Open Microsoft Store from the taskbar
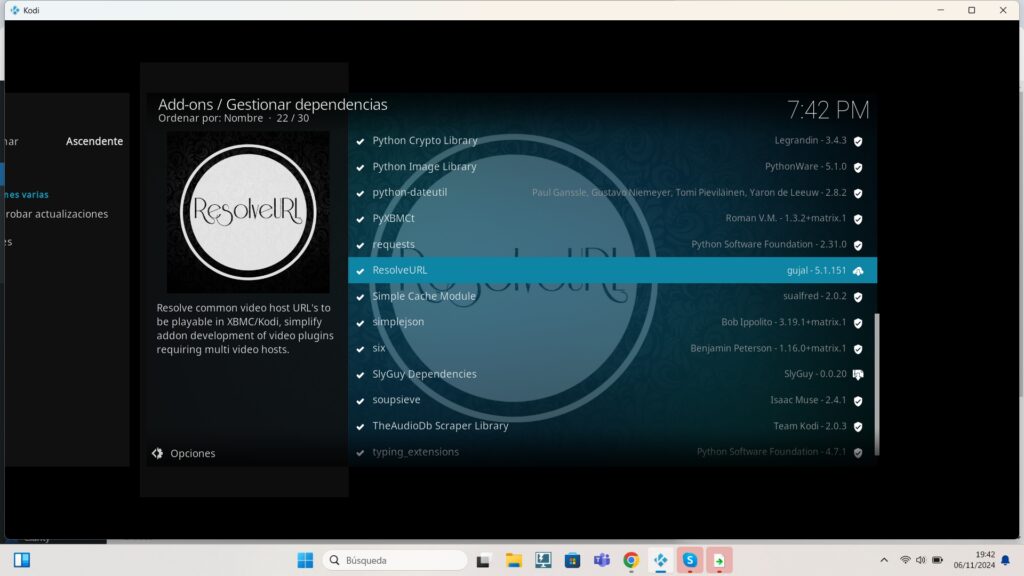The height and width of the screenshot is (576, 1024). [x=572, y=560]
